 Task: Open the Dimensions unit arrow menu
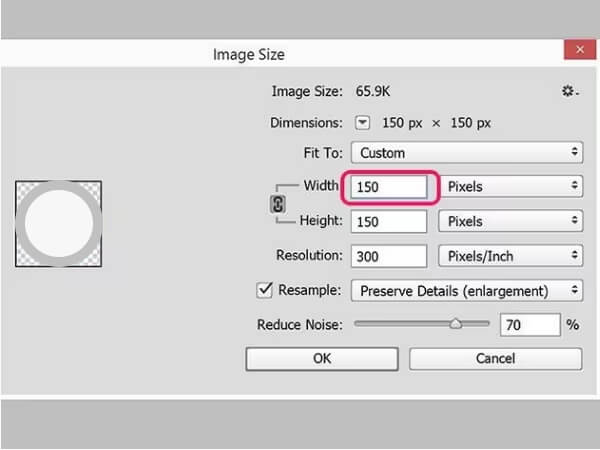click(x=362, y=122)
